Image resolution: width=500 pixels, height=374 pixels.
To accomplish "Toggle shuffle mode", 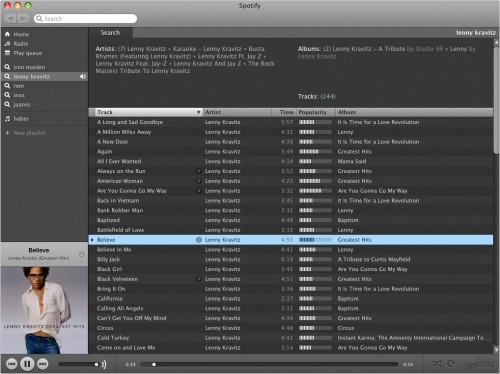I will 436,364.
